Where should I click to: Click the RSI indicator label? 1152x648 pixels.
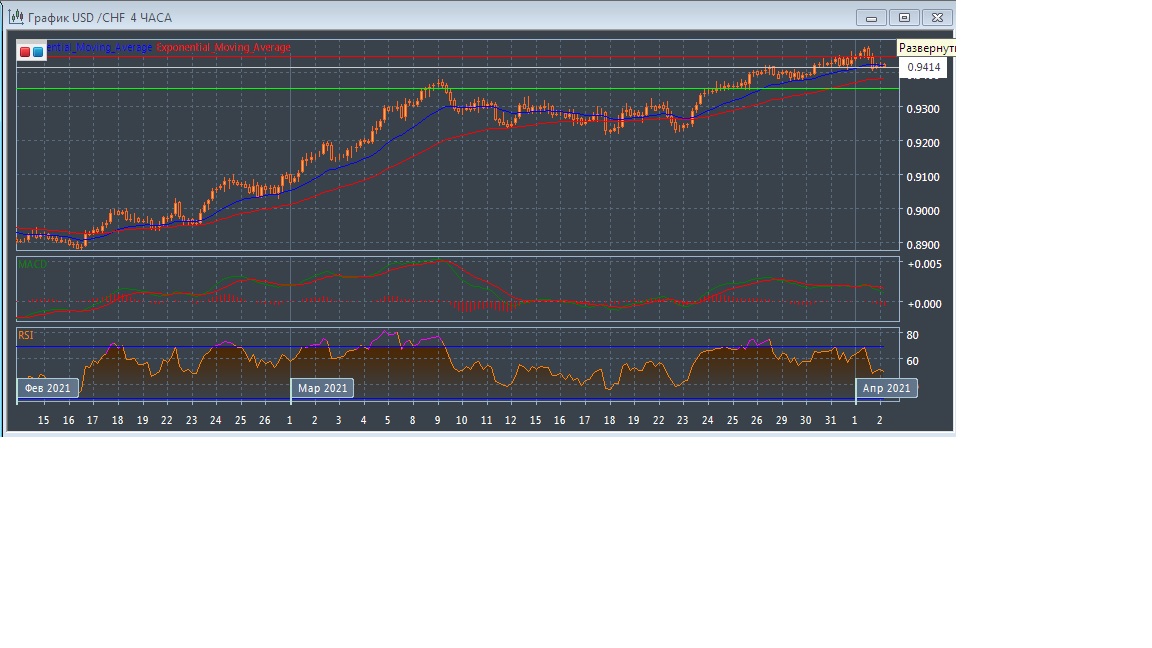[26, 336]
